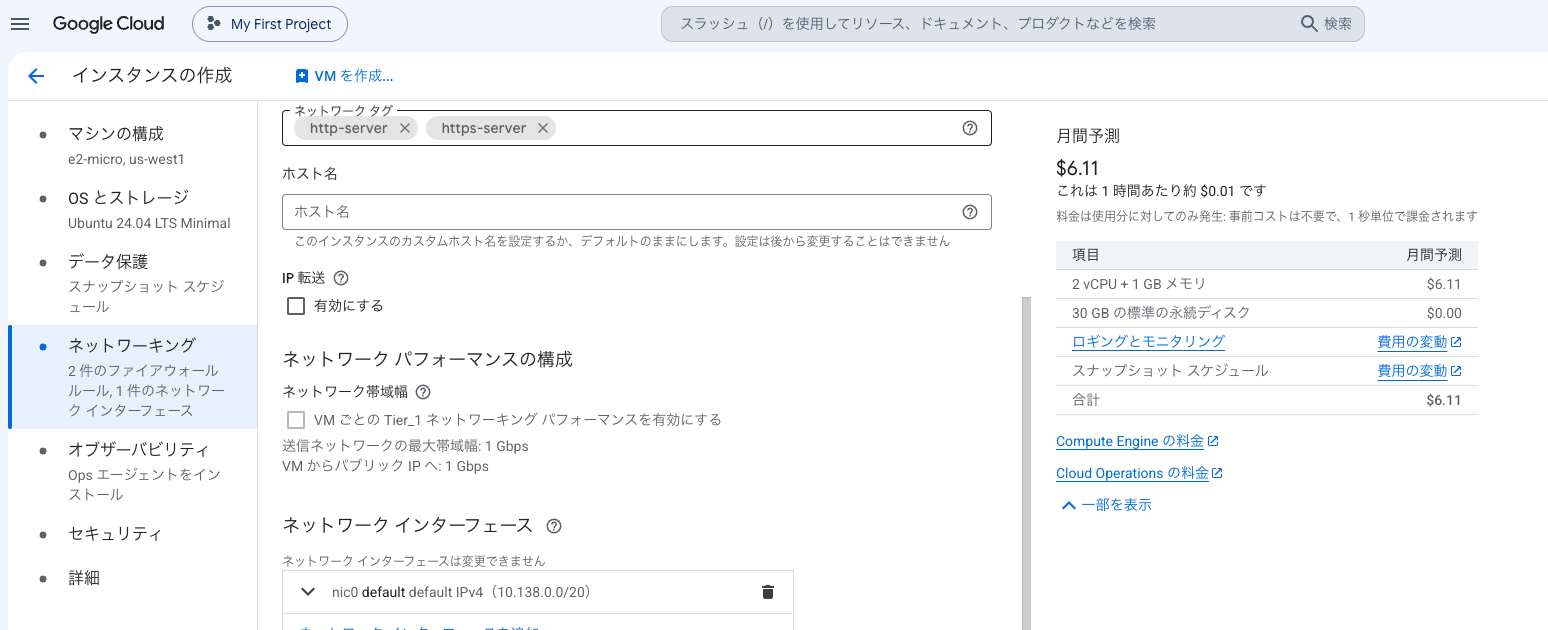1548x630 pixels.
Task: Show help for ネットワーク帯域幅
Action: [x=423, y=392]
